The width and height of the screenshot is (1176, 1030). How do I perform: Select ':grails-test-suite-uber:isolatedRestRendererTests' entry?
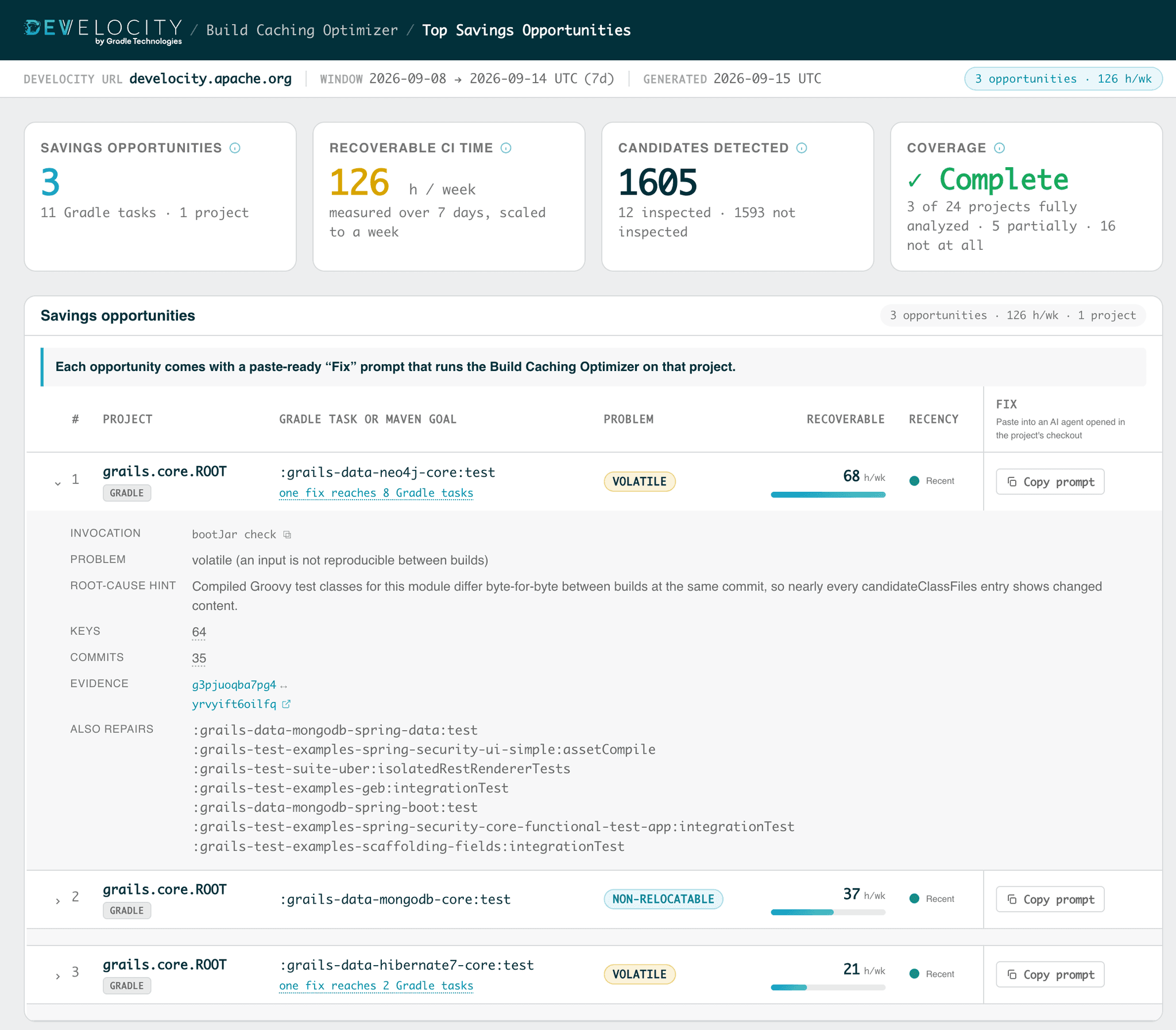click(x=381, y=769)
